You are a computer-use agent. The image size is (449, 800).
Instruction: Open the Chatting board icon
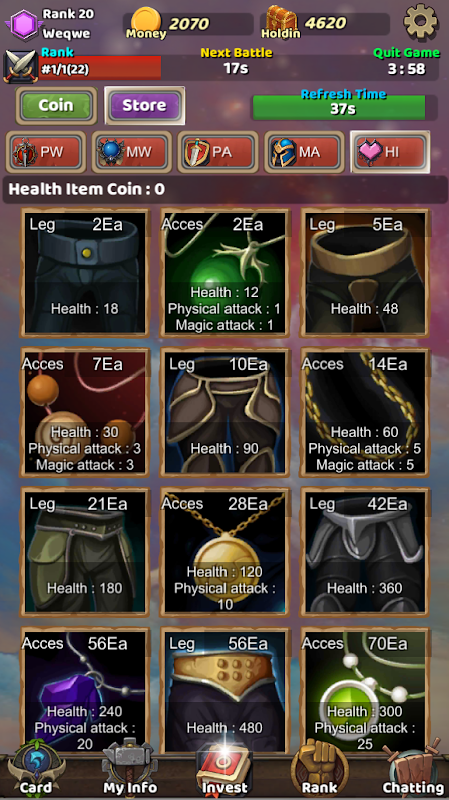[x=413, y=769]
